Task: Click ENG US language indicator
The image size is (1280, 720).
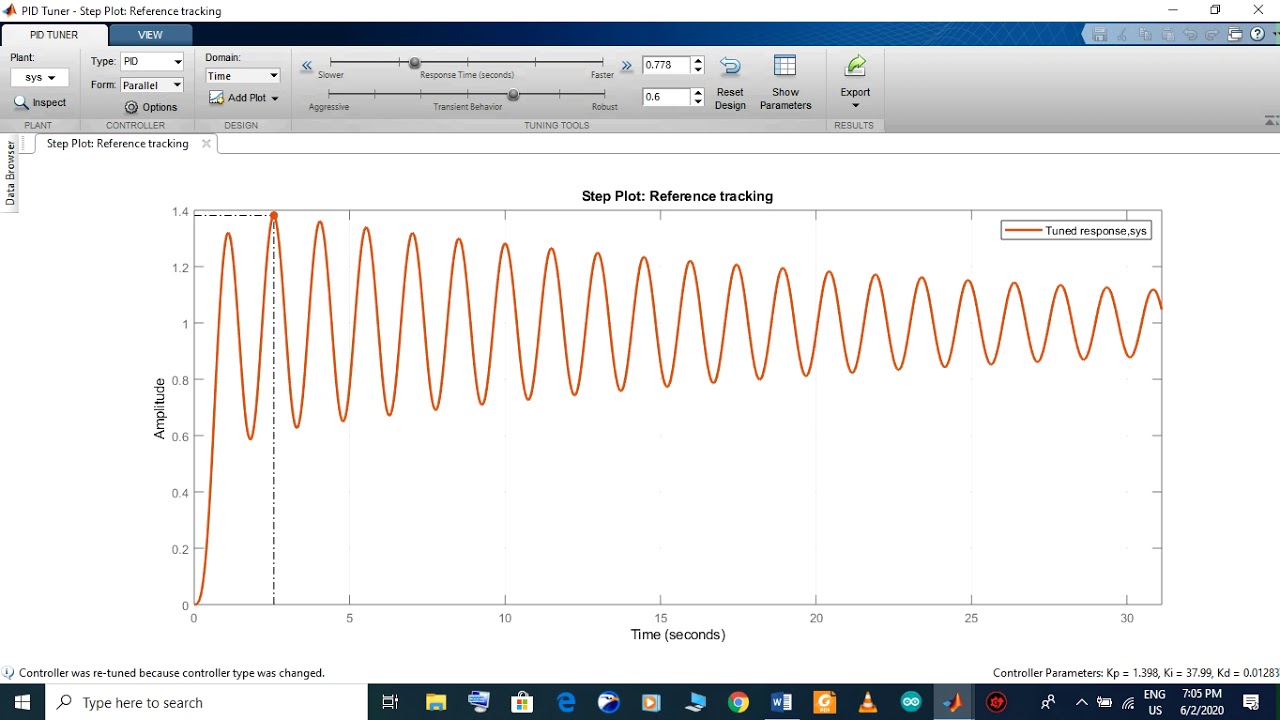Action: coord(1154,702)
